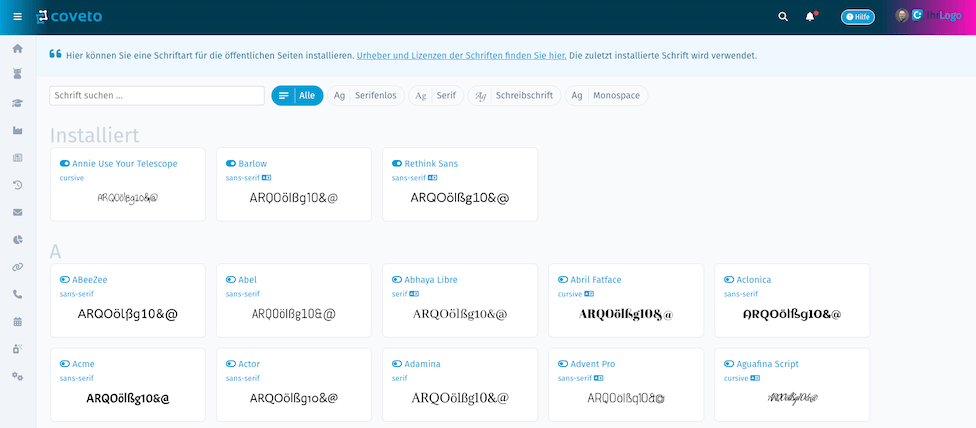Open the search magnifier in header

(x=783, y=17)
